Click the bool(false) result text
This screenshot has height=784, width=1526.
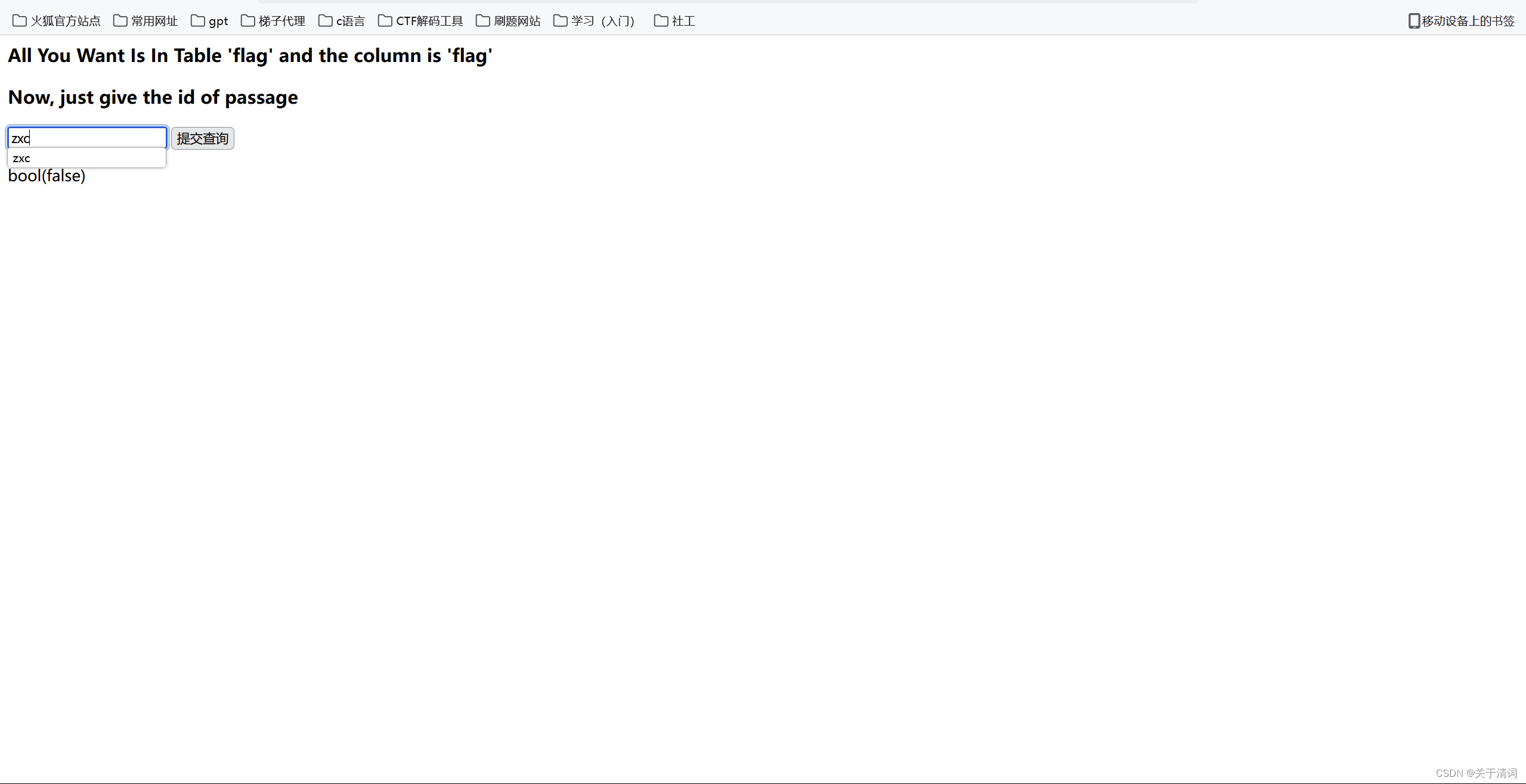coord(47,176)
